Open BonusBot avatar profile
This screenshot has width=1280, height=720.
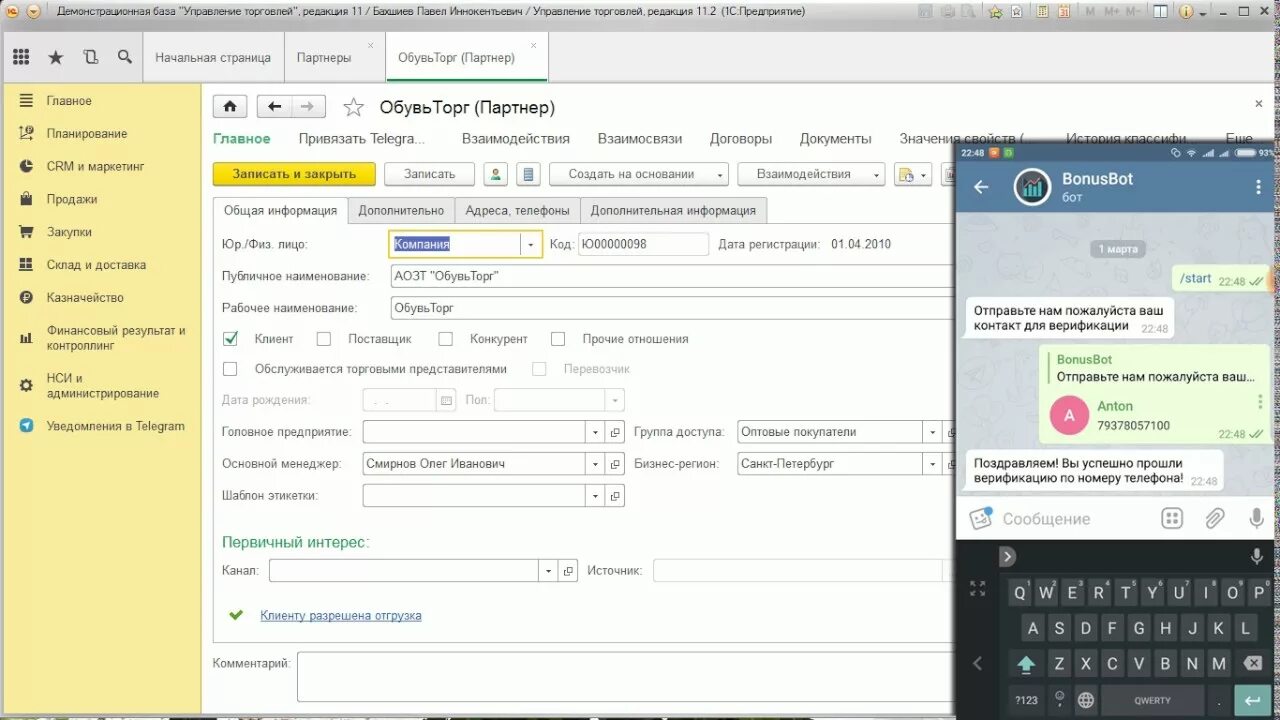(x=1032, y=187)
